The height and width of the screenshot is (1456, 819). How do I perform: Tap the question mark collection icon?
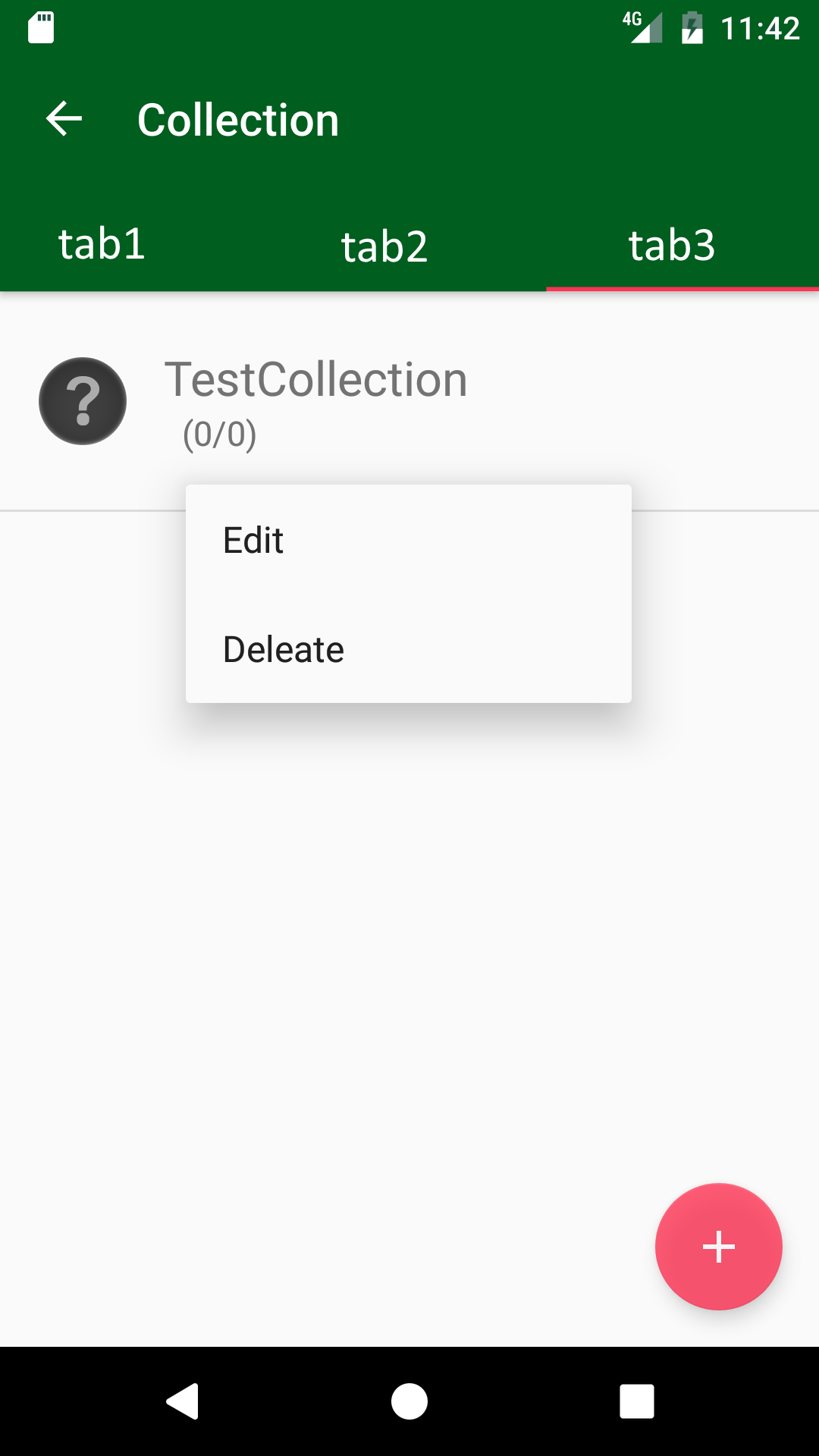82,401
